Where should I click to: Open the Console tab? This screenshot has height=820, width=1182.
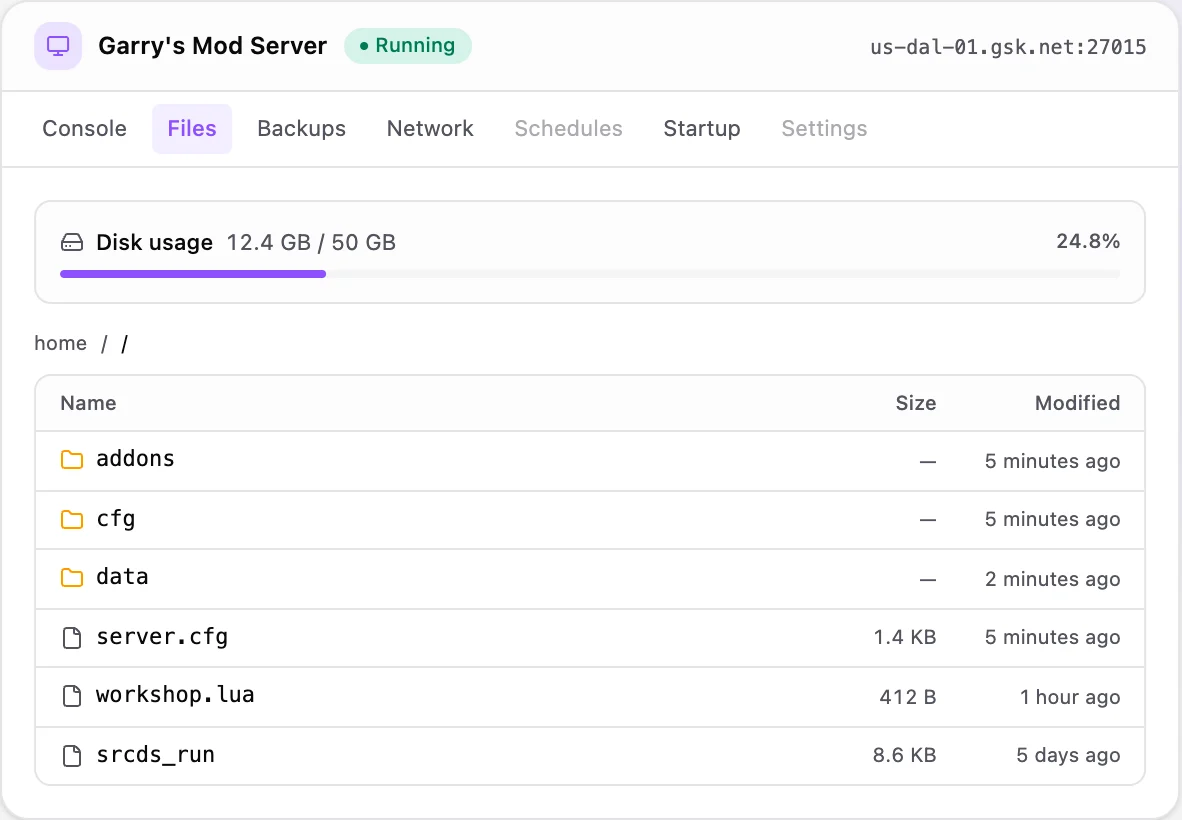click(x=84, y=129)
